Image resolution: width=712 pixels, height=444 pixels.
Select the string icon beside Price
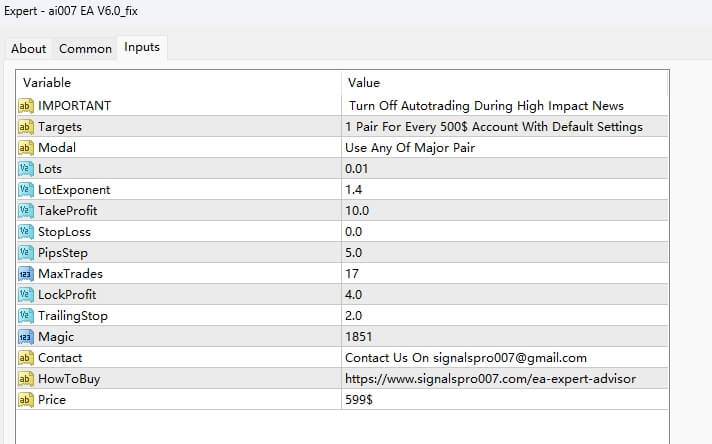26,399
